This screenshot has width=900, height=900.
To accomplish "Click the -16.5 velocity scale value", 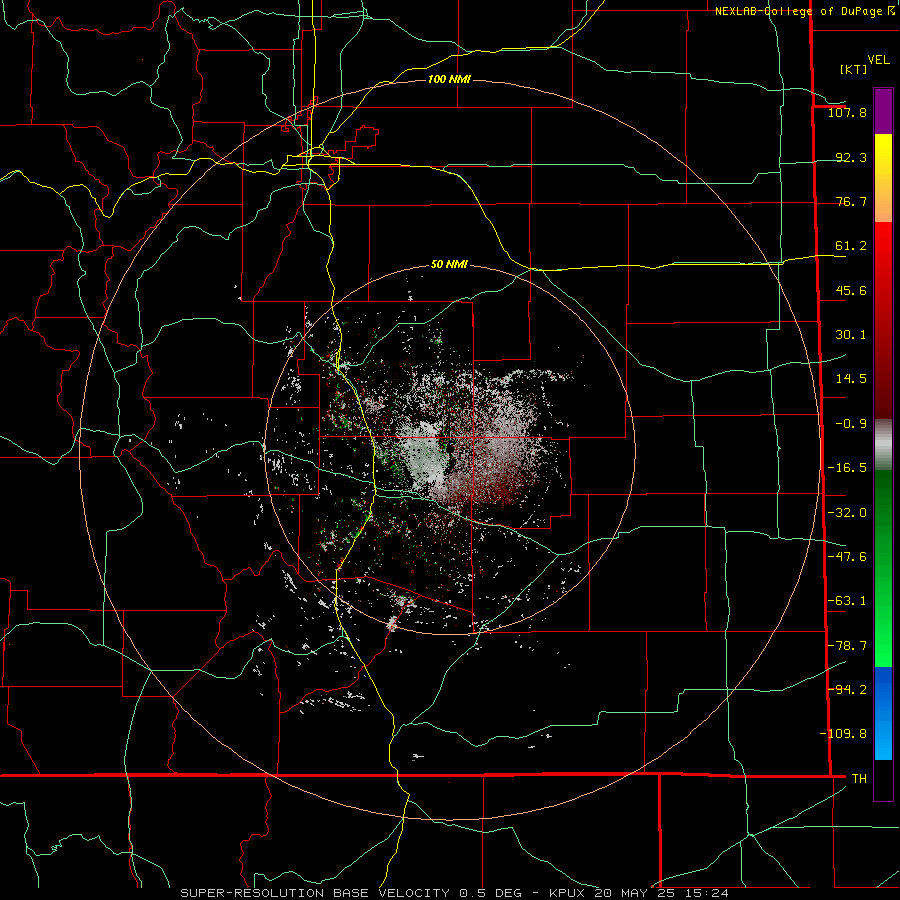I will tap(847, 468).
